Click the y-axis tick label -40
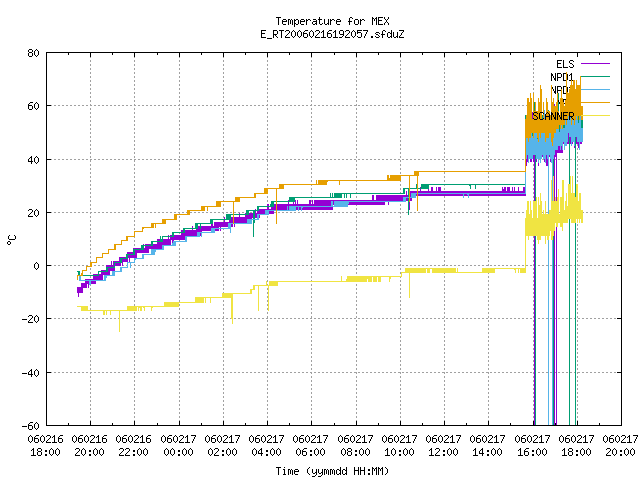 (x=31, y=373)
